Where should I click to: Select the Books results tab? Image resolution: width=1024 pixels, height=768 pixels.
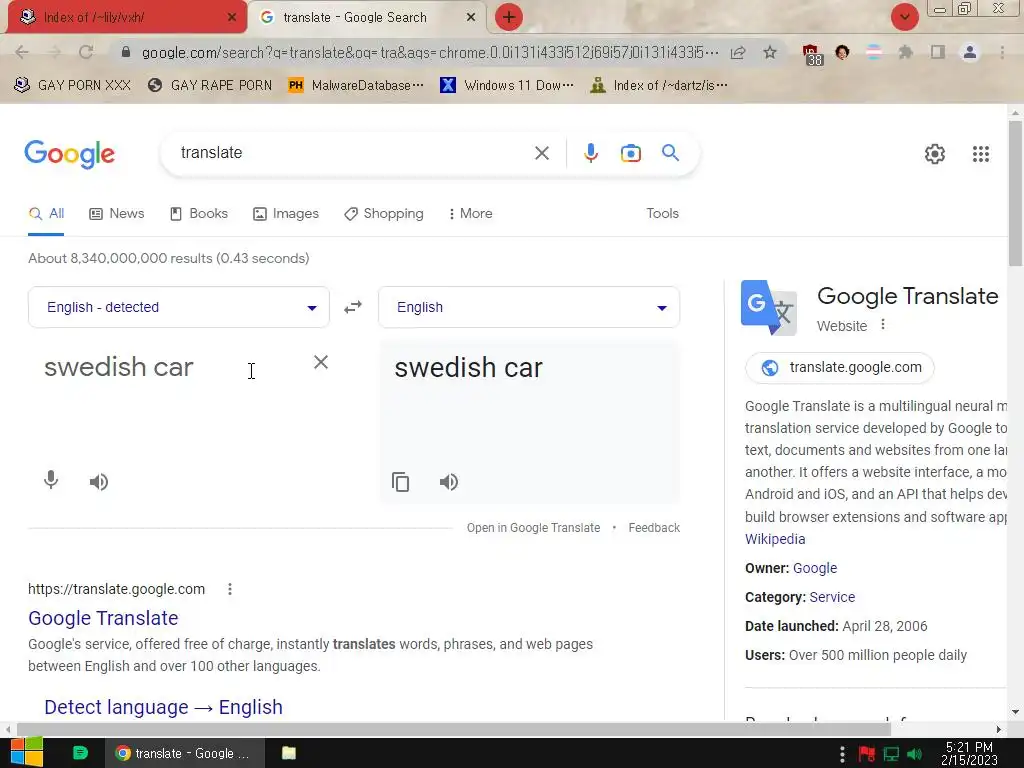point(199,214)
